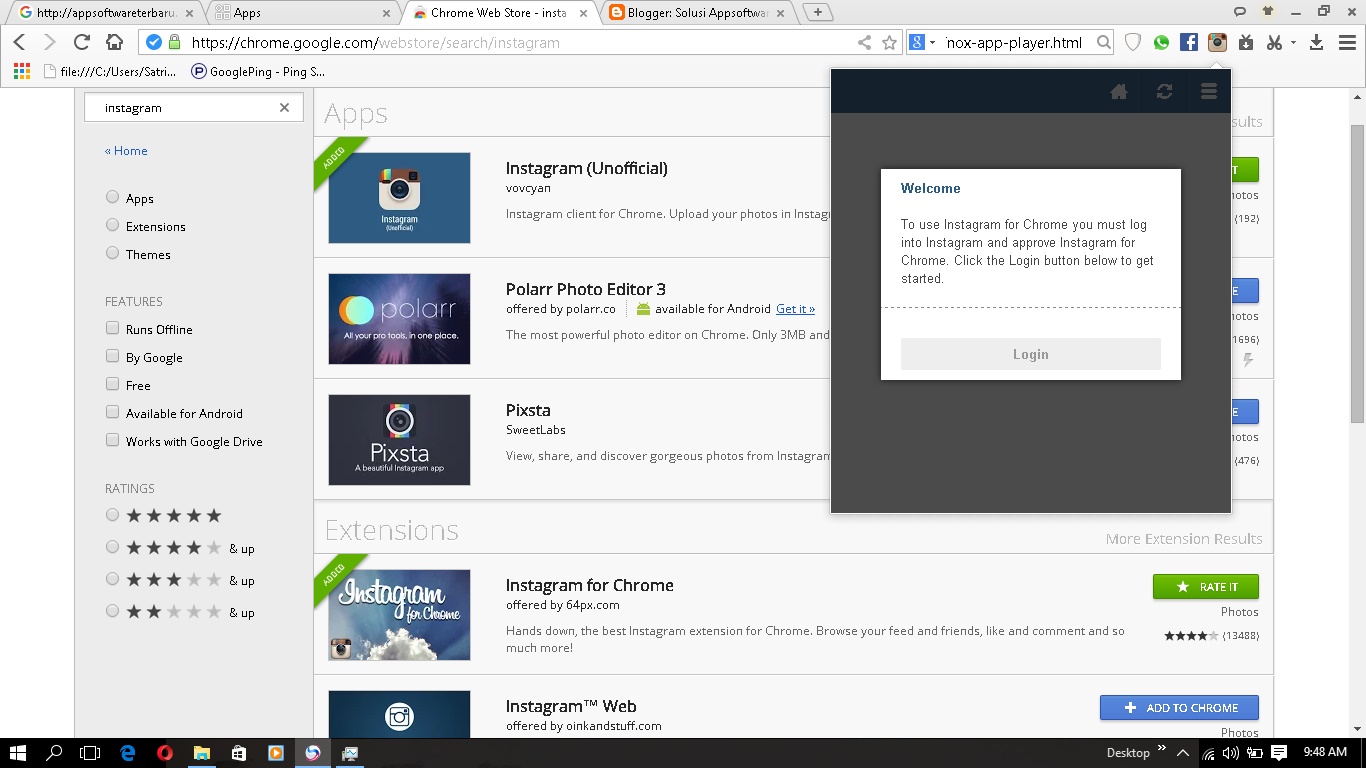
Task: Open More Extension Results link
Action: coord(1184,539)
